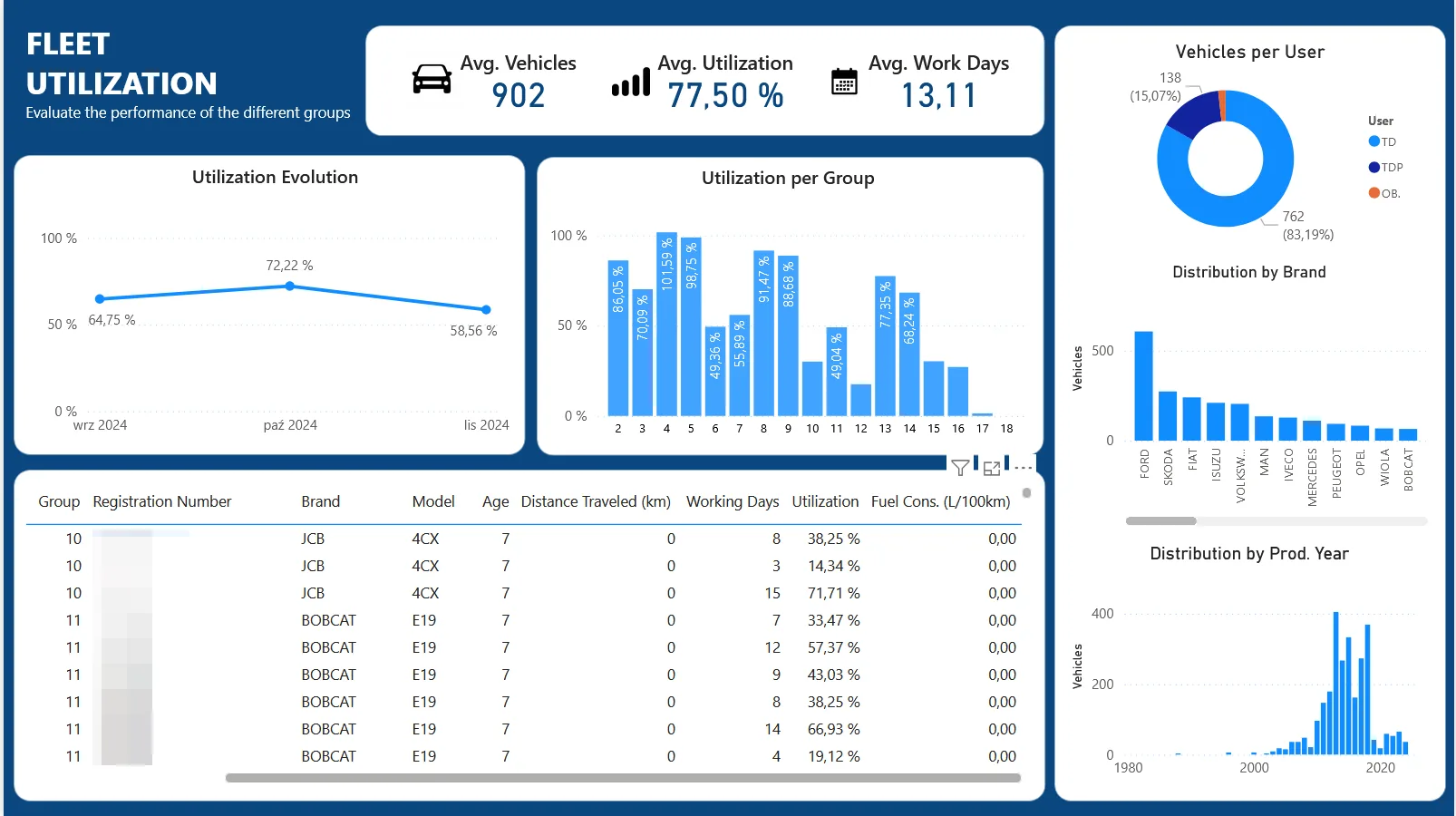Click the Avg. Work Days value 13,11

click(938, 95)
